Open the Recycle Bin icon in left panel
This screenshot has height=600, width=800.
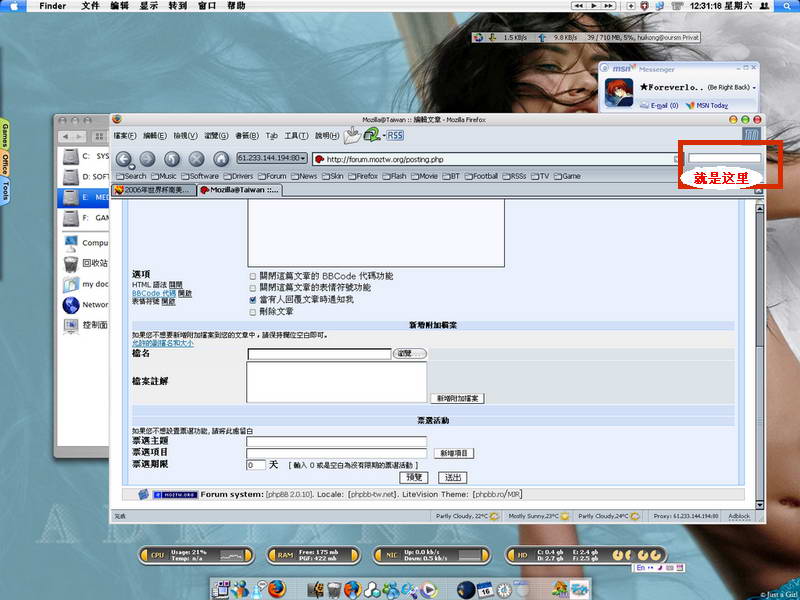[71, 263]
